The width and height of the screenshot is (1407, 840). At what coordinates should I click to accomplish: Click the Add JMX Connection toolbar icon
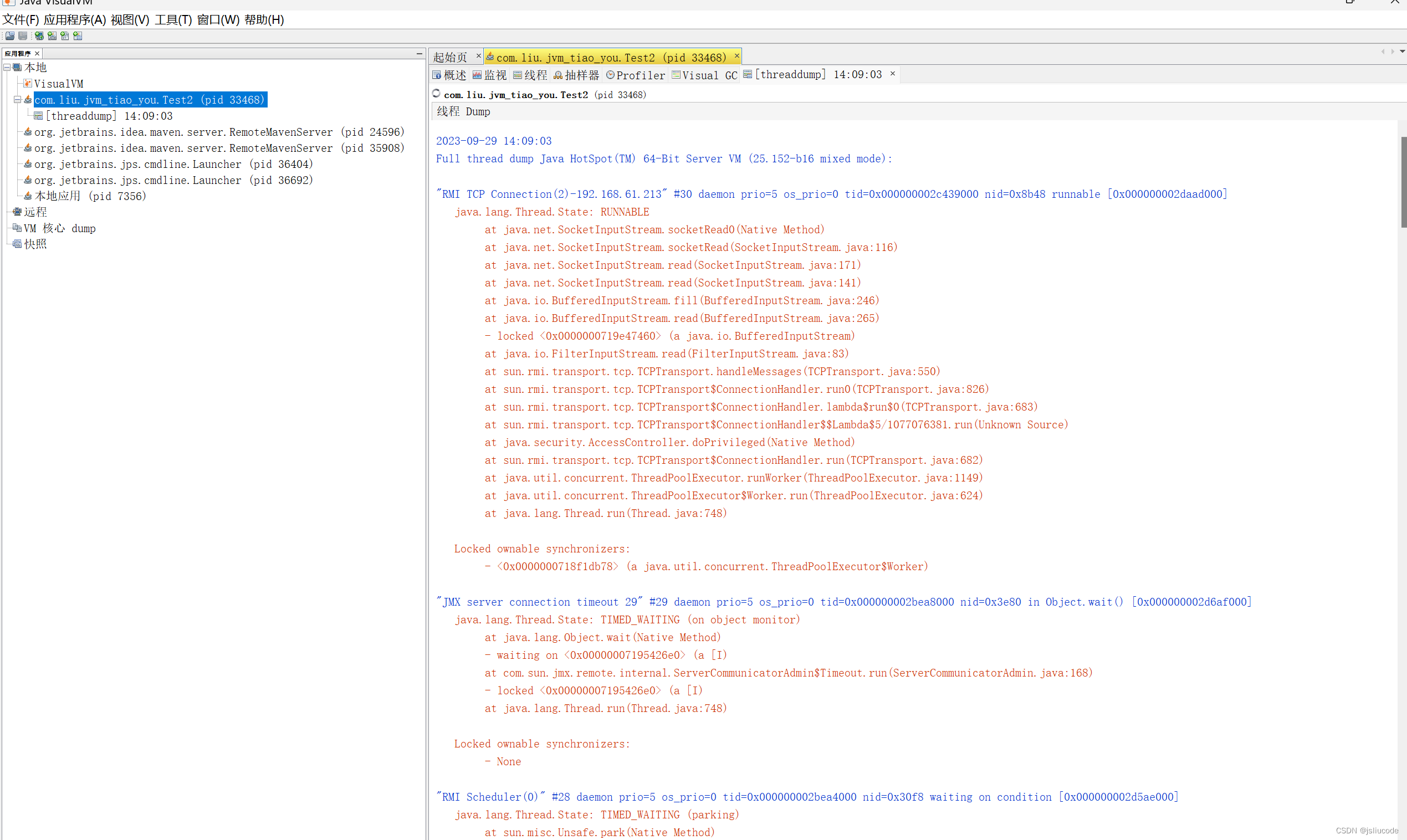tap(52, 35)
